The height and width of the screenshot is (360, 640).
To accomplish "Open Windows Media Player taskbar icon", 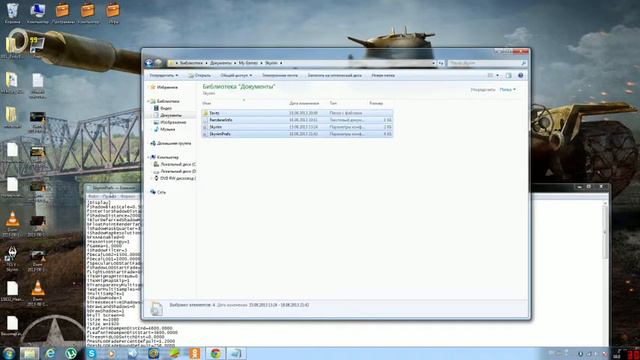I will click(112, 353).
